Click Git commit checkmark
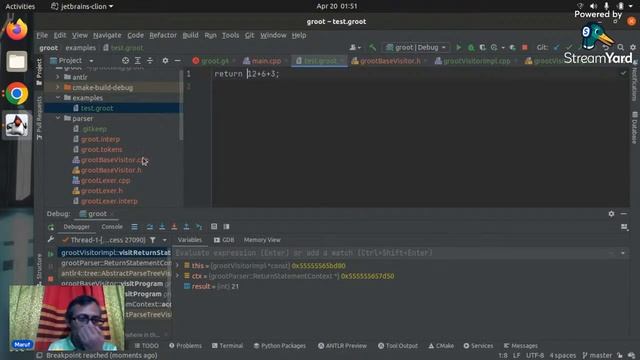Screen dimensions: 640x360 point(569,48)
